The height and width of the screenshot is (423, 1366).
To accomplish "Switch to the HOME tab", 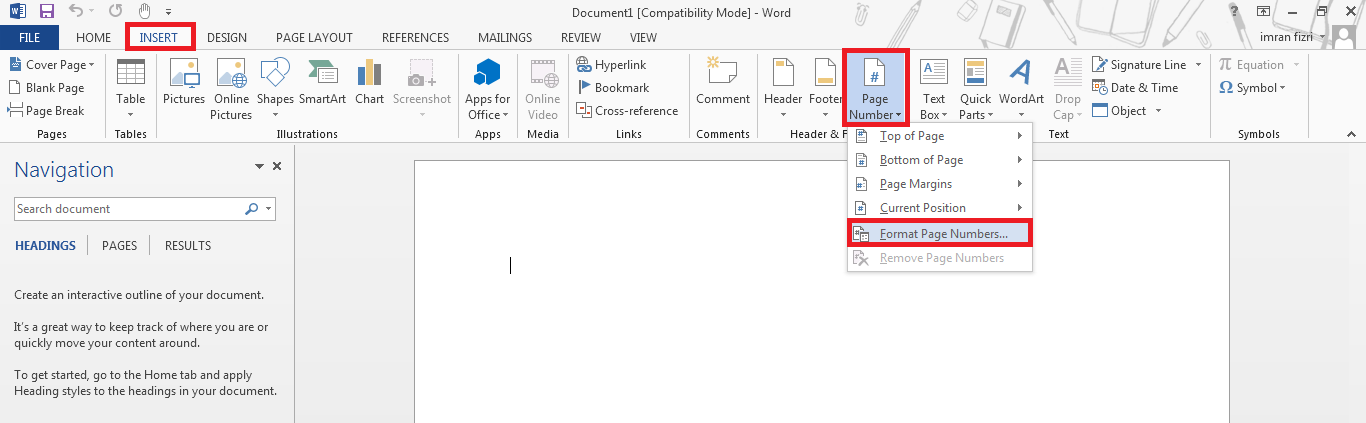I will point(93,38).
